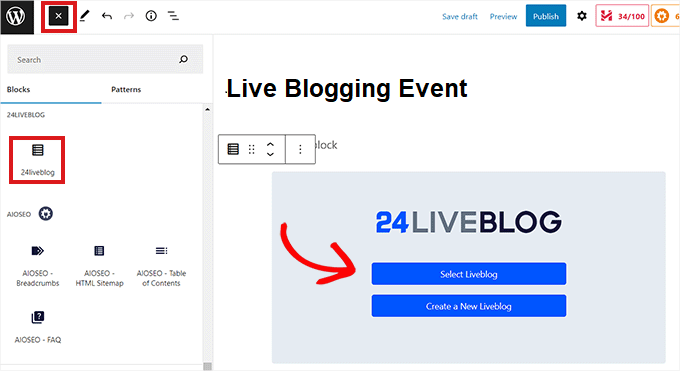Move block down with chevron
Screen dimensions: 680x371
click(x=270, y=154)
